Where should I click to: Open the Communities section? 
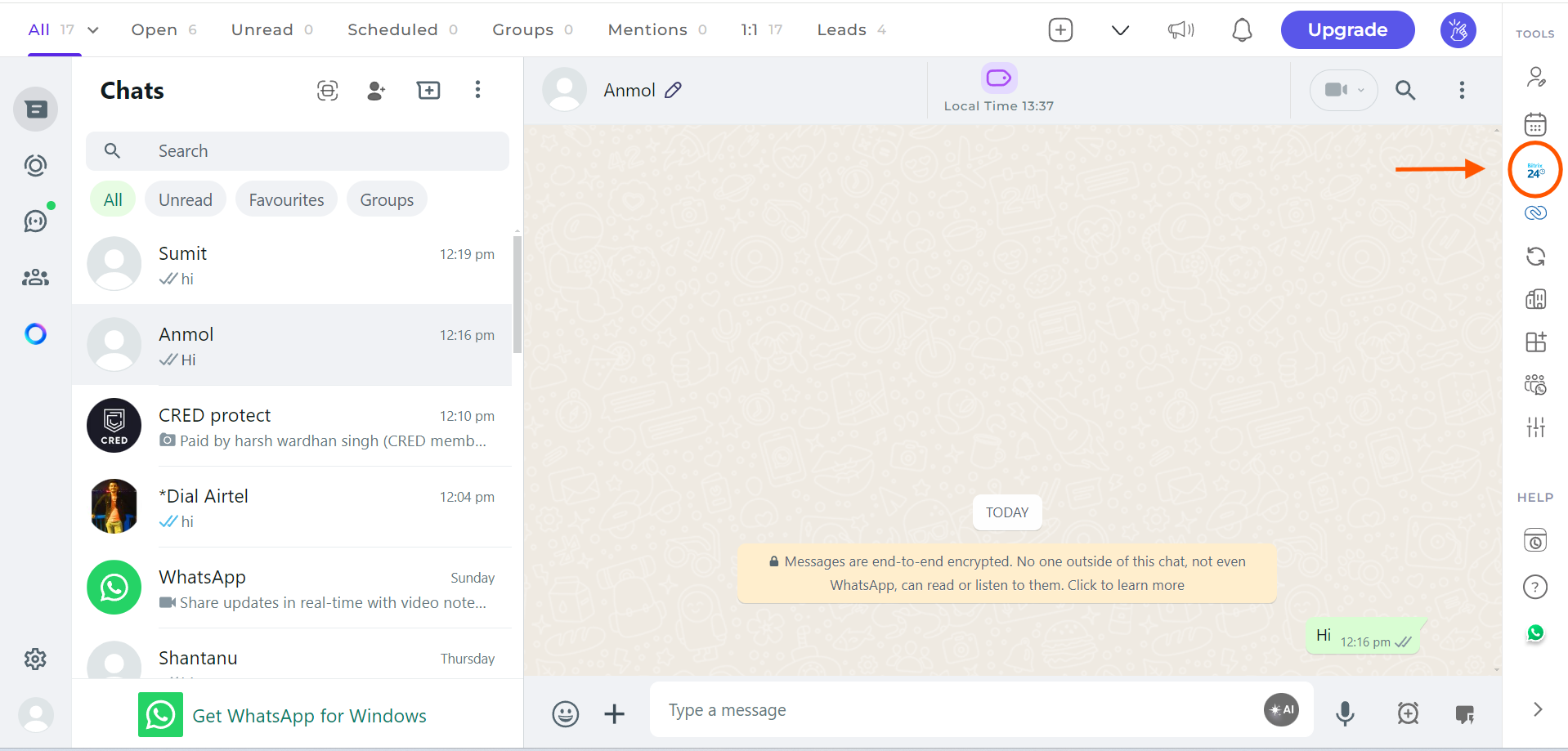pos(34,277)
